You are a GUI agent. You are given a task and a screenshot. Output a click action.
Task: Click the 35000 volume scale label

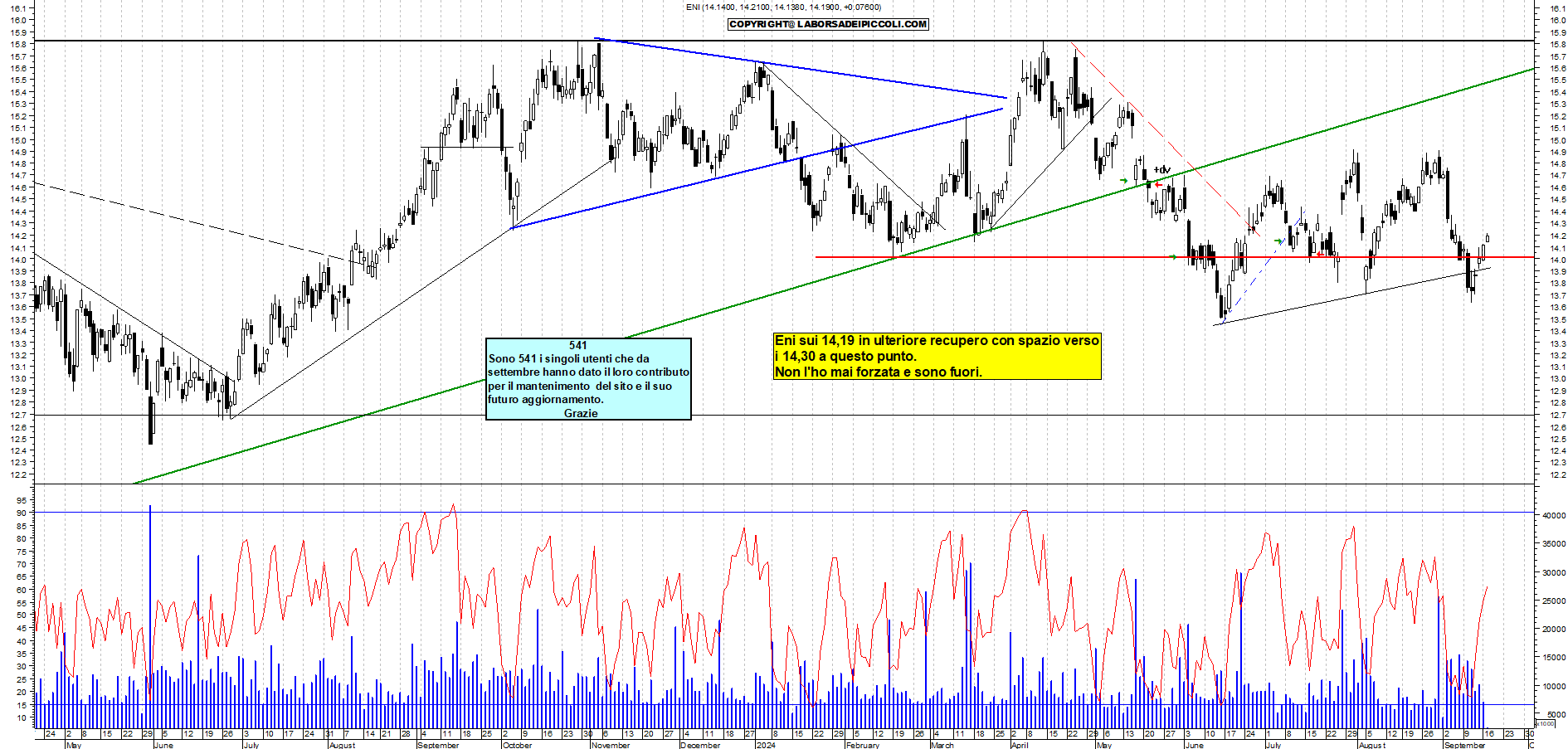pos(1554,543)
